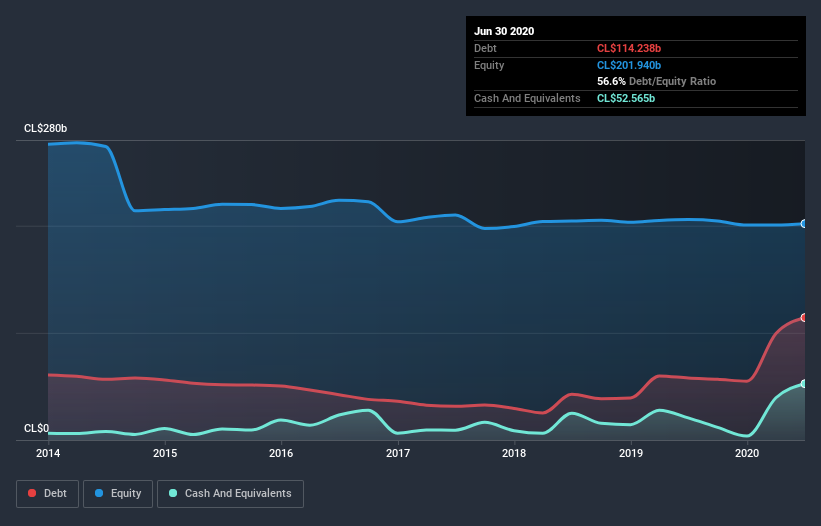Screen dimensions: 821x526
Task: Select the 2016 x-axis label
Action: tap(281, 453)
